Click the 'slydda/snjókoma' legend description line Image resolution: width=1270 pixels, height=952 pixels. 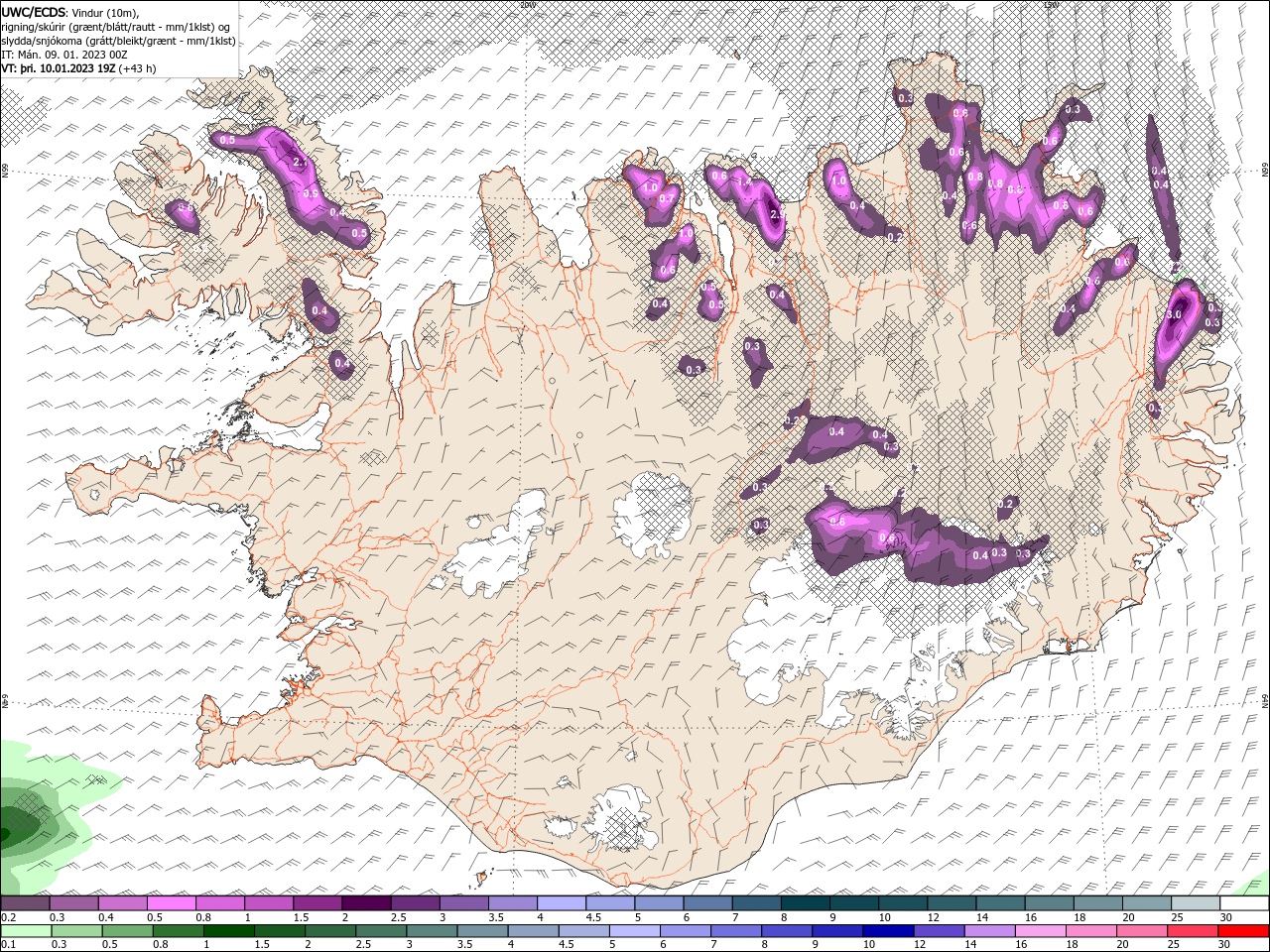[118, 41]
